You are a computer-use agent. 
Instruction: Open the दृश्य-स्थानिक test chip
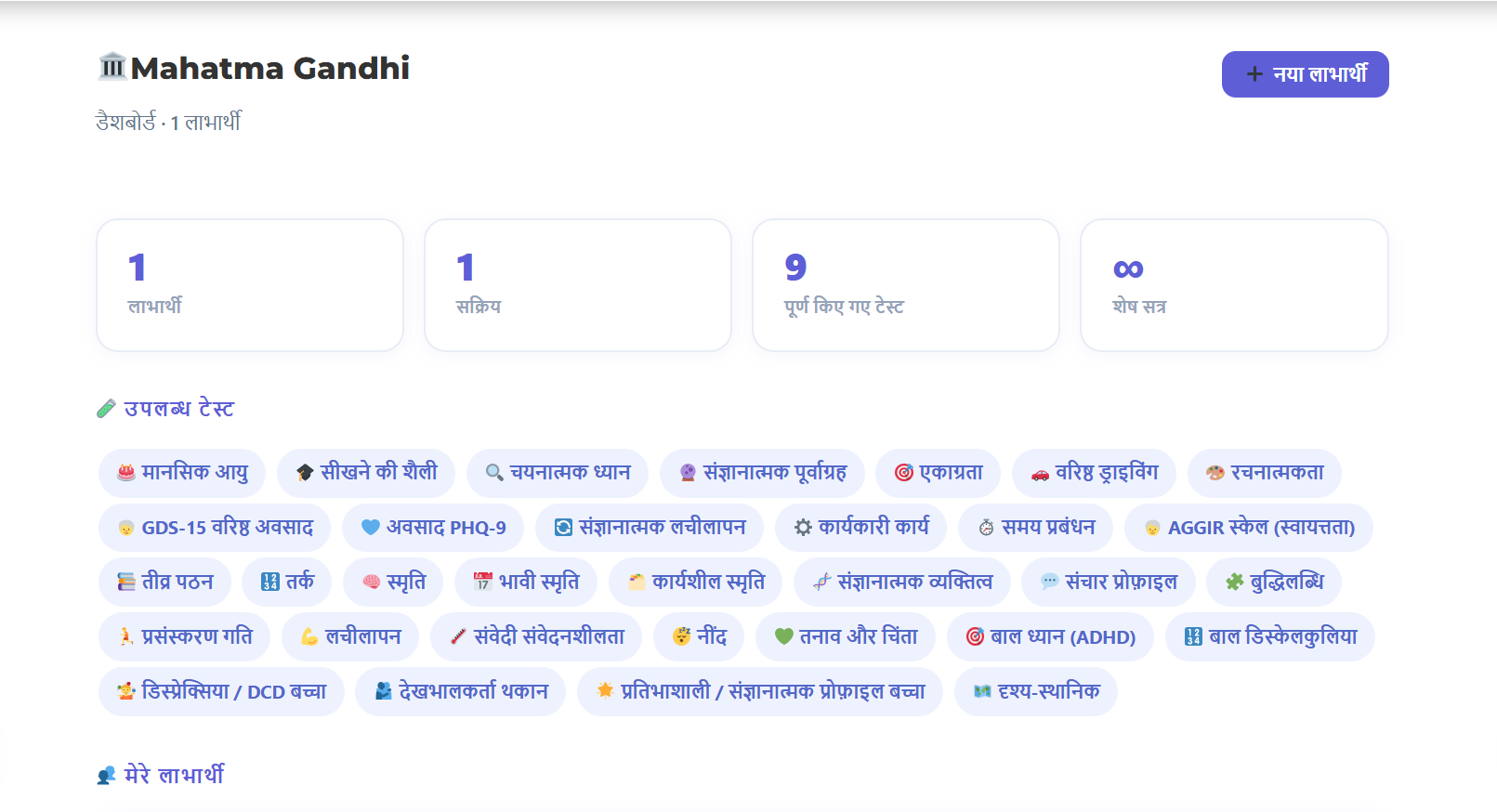(1036, 691)
